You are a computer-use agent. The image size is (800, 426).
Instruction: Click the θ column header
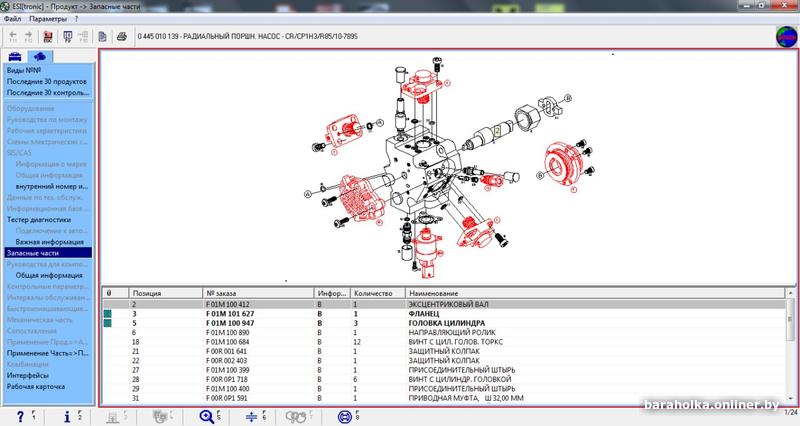(116, 293)
